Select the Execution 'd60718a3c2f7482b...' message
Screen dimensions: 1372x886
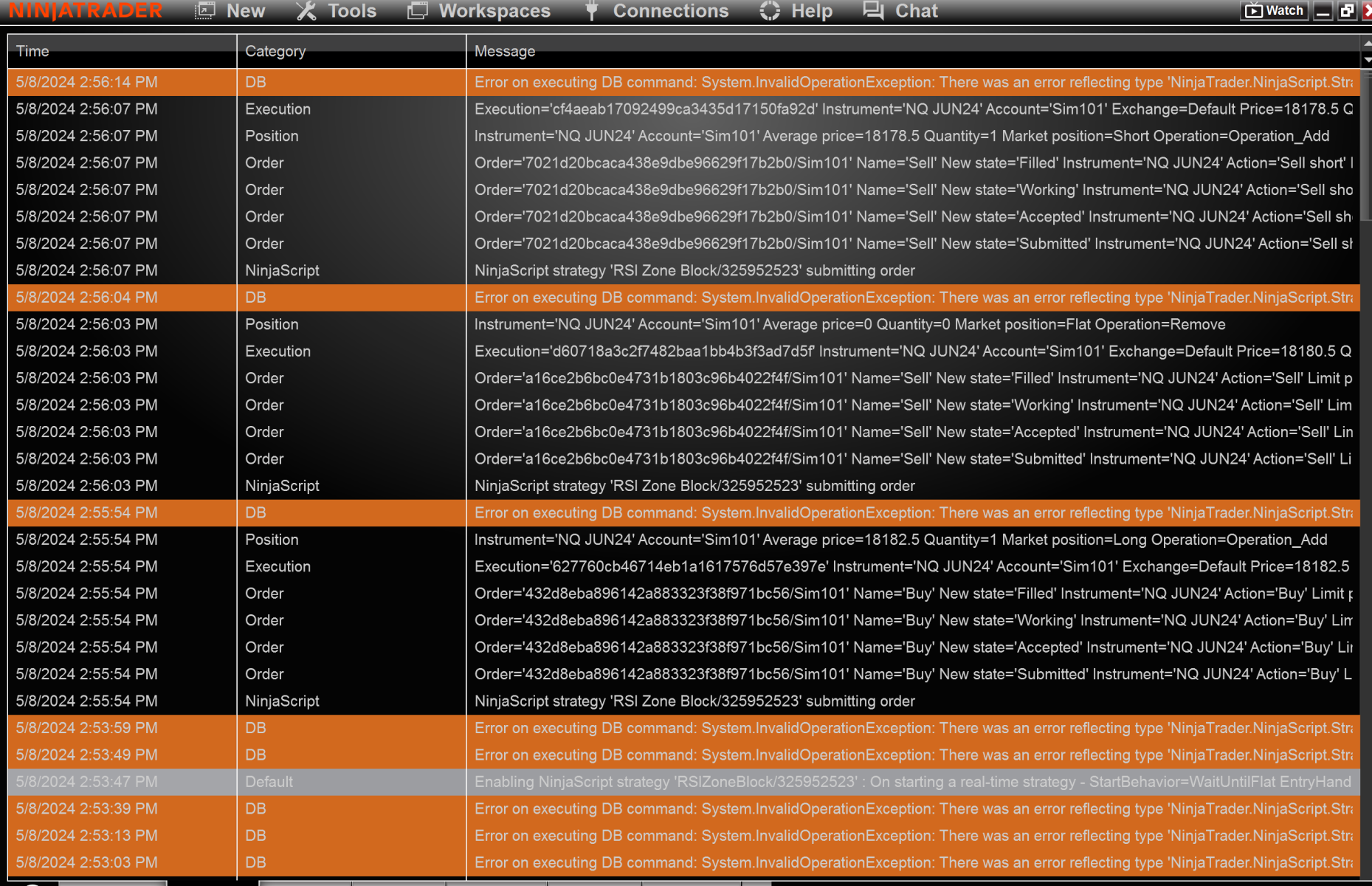coord(913,351)
